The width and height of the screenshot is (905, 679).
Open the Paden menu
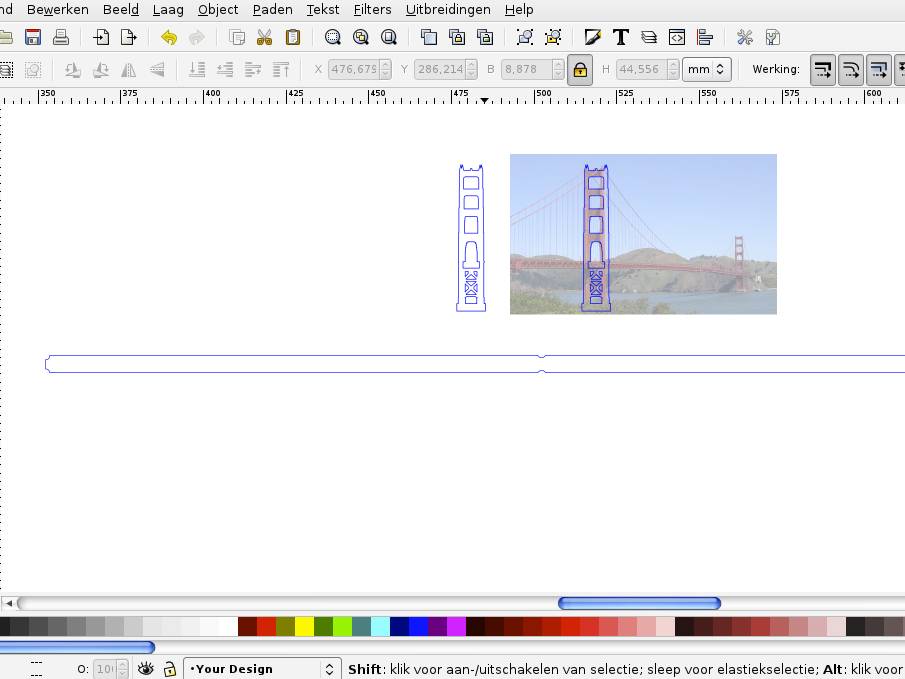tap(272, 10)
